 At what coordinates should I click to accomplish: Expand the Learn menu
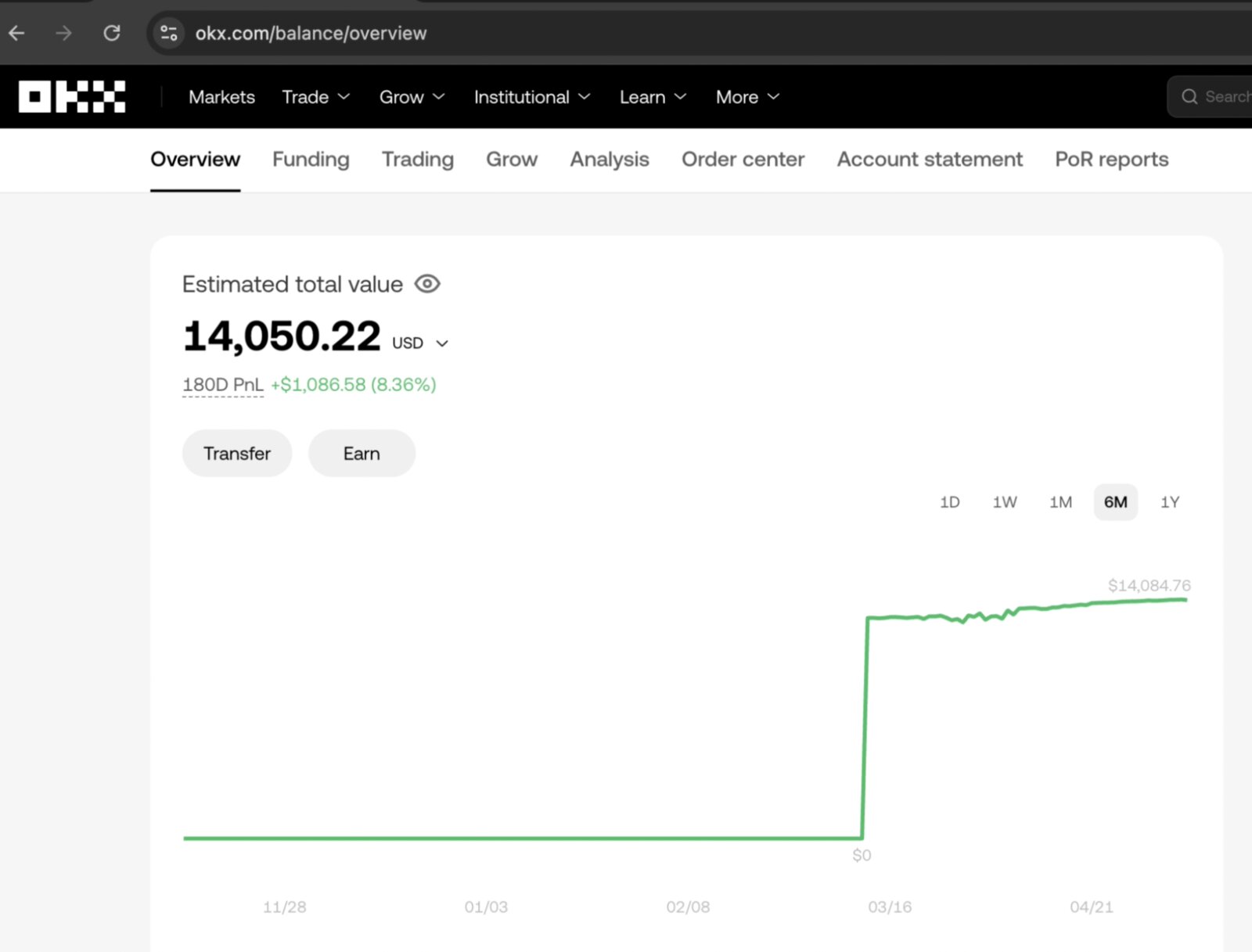(653, 97)
